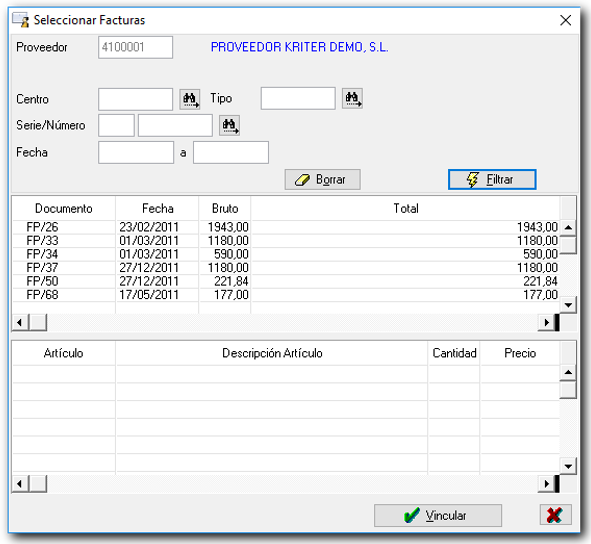Focus the Centro input field
The width and height of the screenshot is (591, 544).
coord(135,99)
